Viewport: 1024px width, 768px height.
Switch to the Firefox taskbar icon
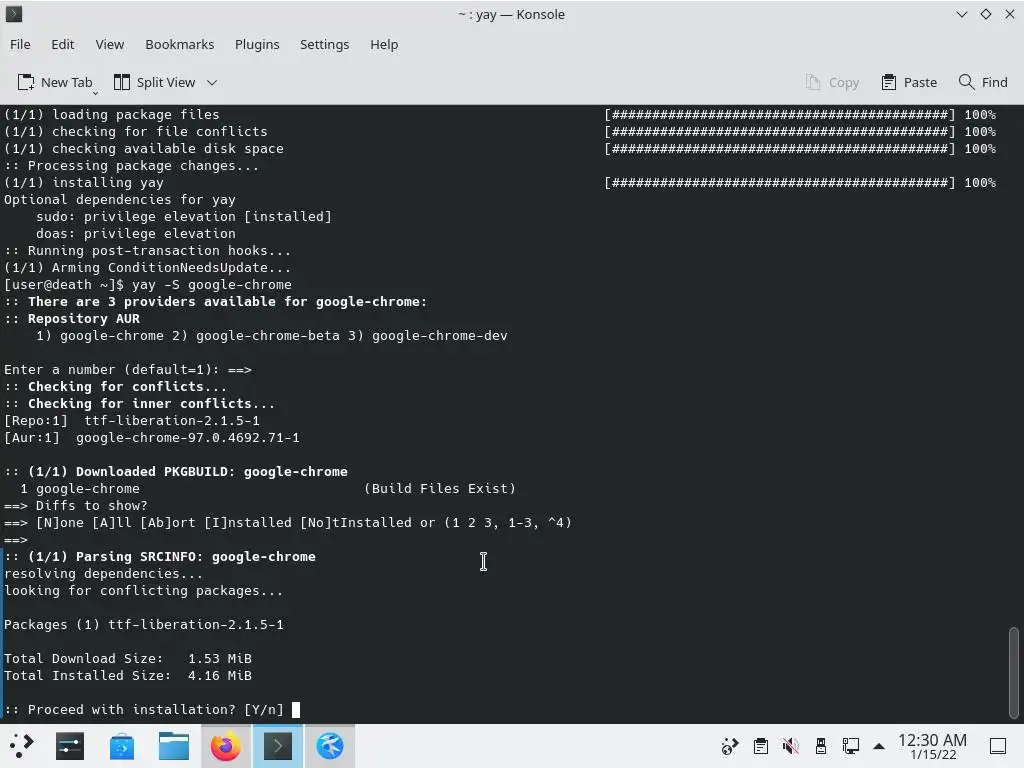click(226, 746)
